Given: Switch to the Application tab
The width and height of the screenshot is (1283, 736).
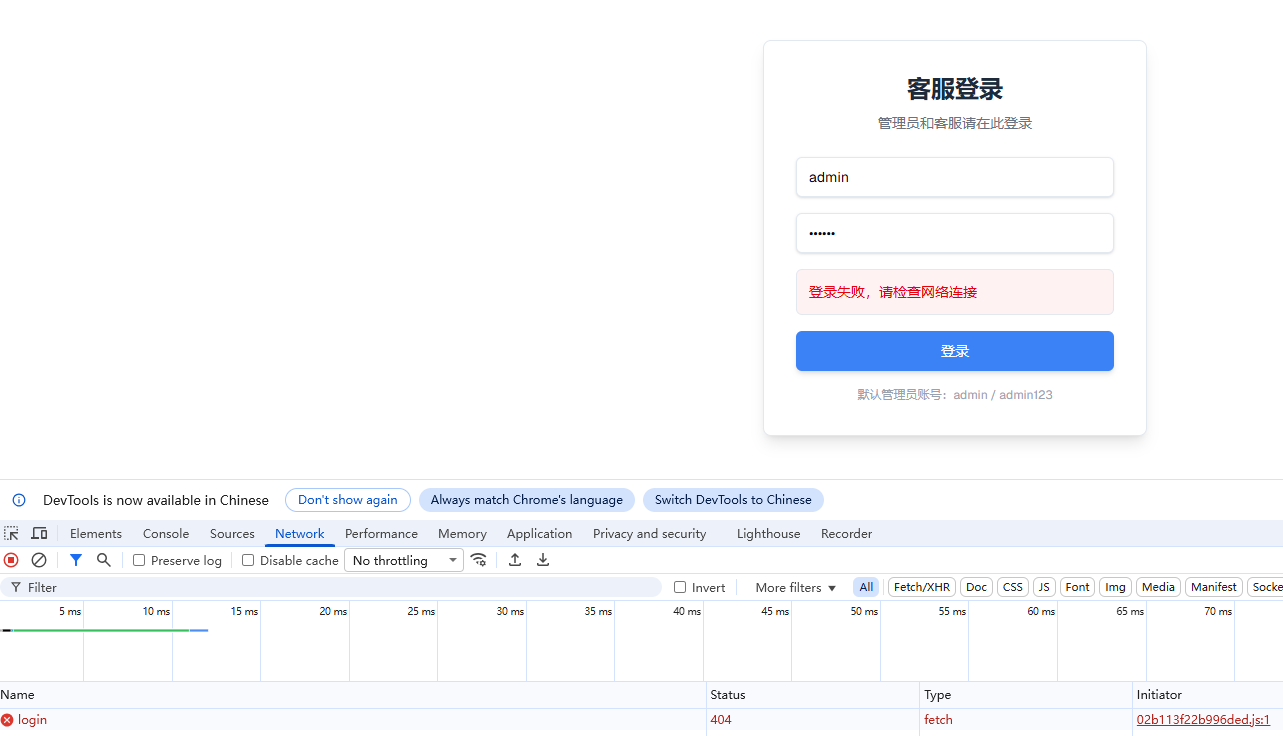Looking at the screenshot, I should (539, 534).
